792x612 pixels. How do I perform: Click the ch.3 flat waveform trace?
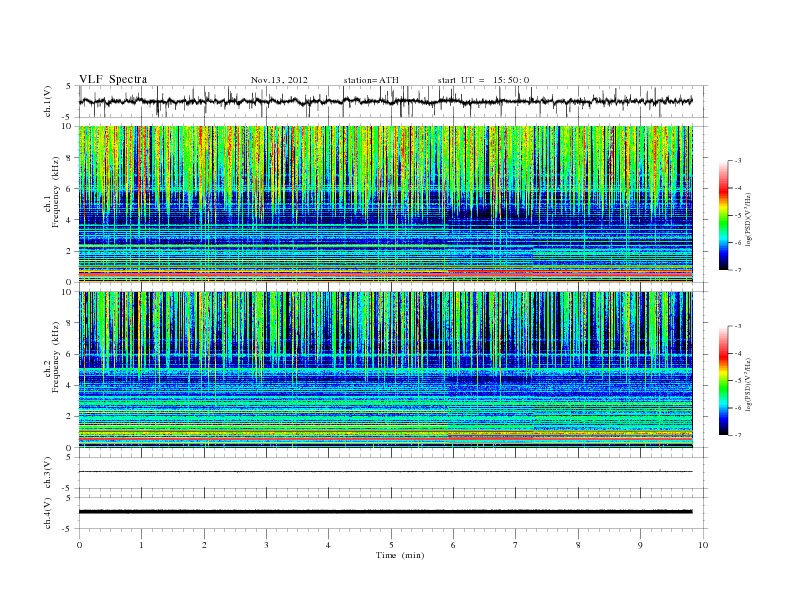click(385, 472)
